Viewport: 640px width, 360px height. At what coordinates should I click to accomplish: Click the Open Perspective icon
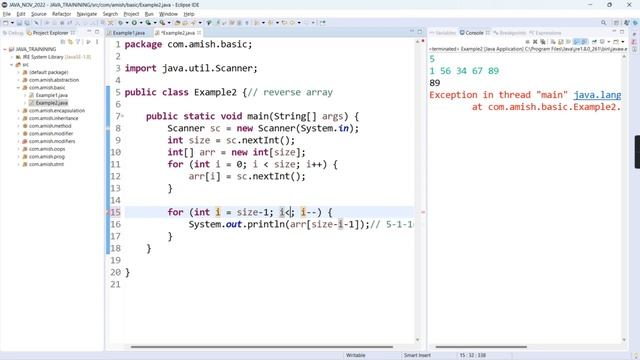coord(616,23)
